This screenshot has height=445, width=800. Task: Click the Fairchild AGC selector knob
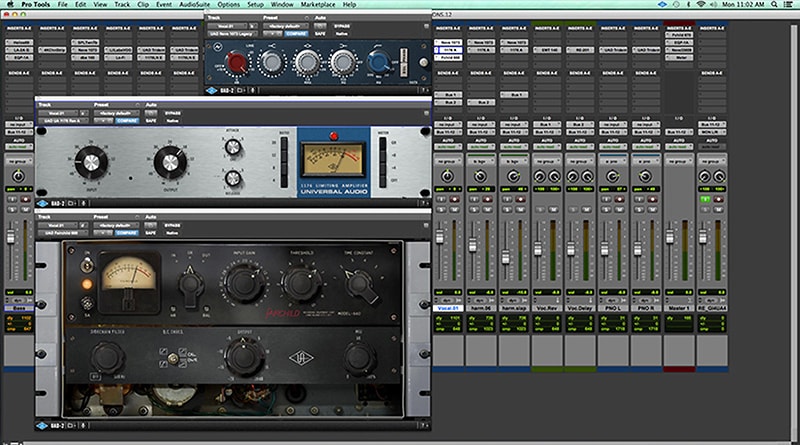coord(173,359)
